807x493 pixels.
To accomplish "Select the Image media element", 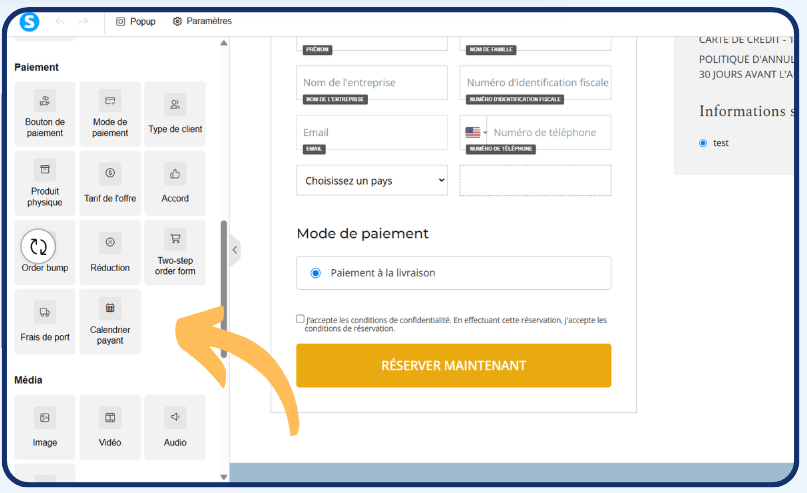I will point(45,427).
